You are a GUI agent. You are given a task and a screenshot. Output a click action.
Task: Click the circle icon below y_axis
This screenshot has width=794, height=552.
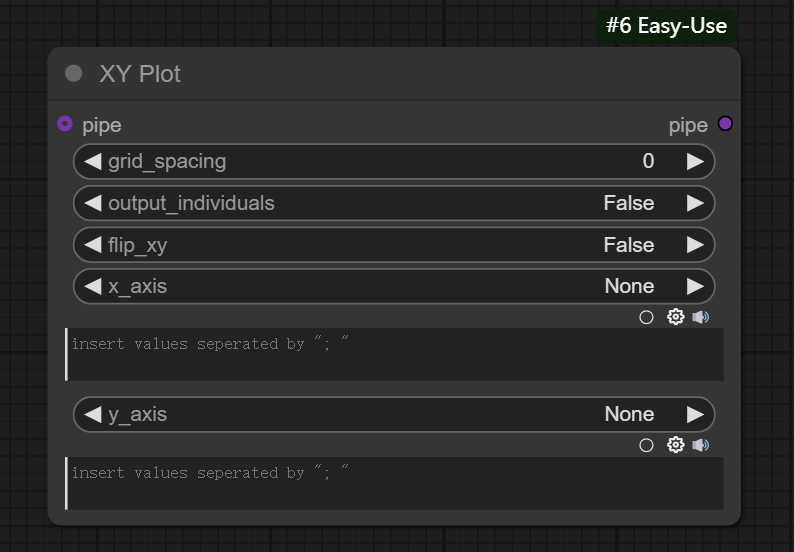click(x=646, y=445)
